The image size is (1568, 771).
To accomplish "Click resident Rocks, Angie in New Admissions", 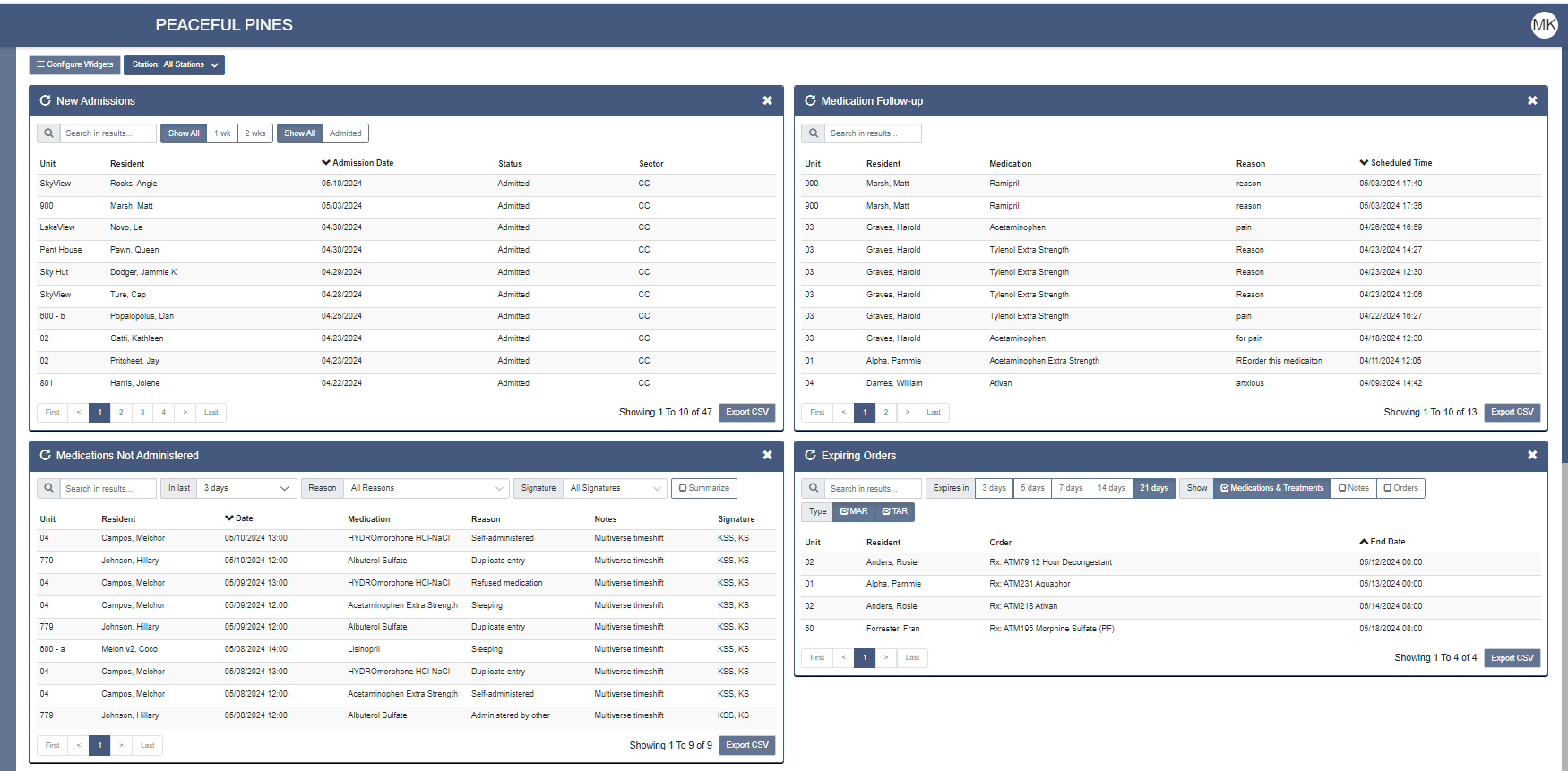I will click(x=134, y=184).
